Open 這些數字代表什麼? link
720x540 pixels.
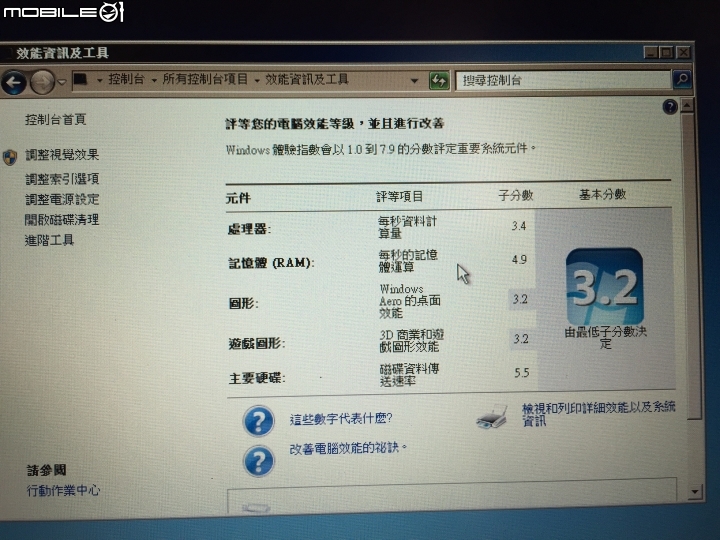tap(341, 419)
